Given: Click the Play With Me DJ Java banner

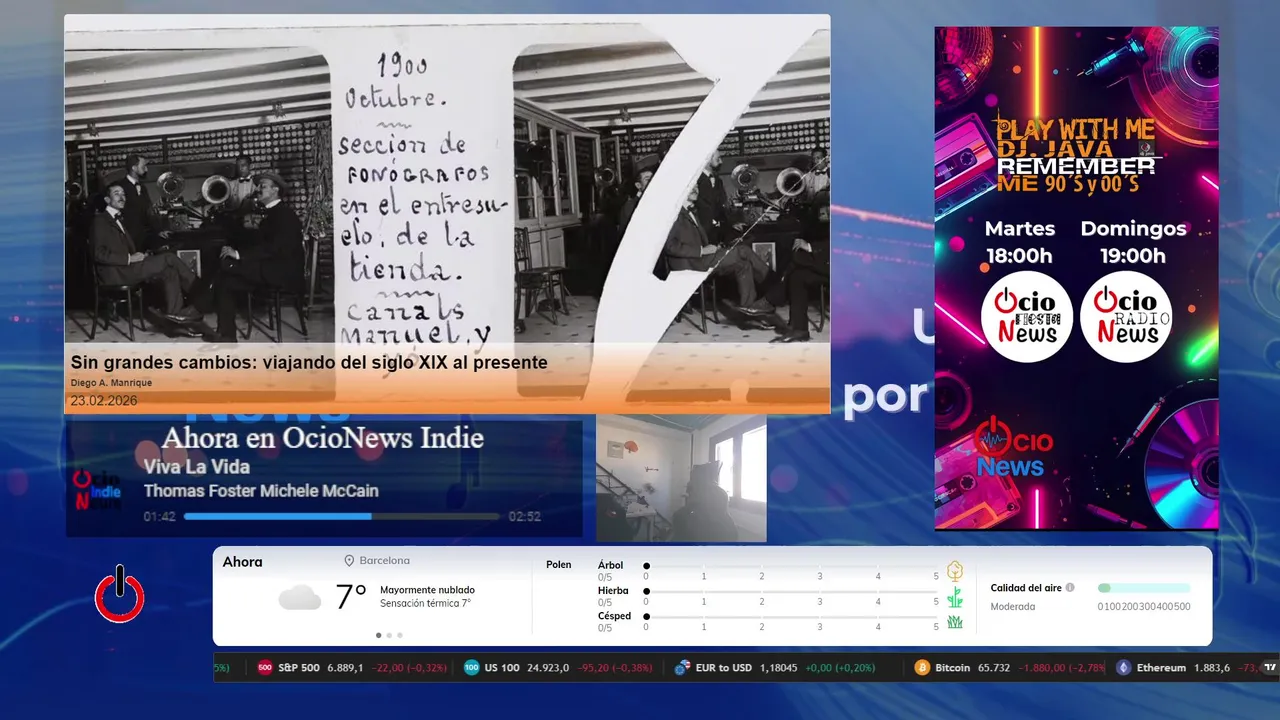Looking at the screenshot, I should click(x=1077, y=278).
